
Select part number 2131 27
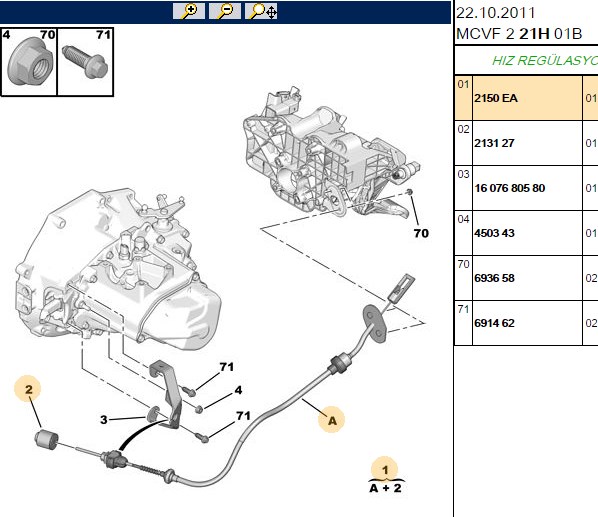coord(494,143)
